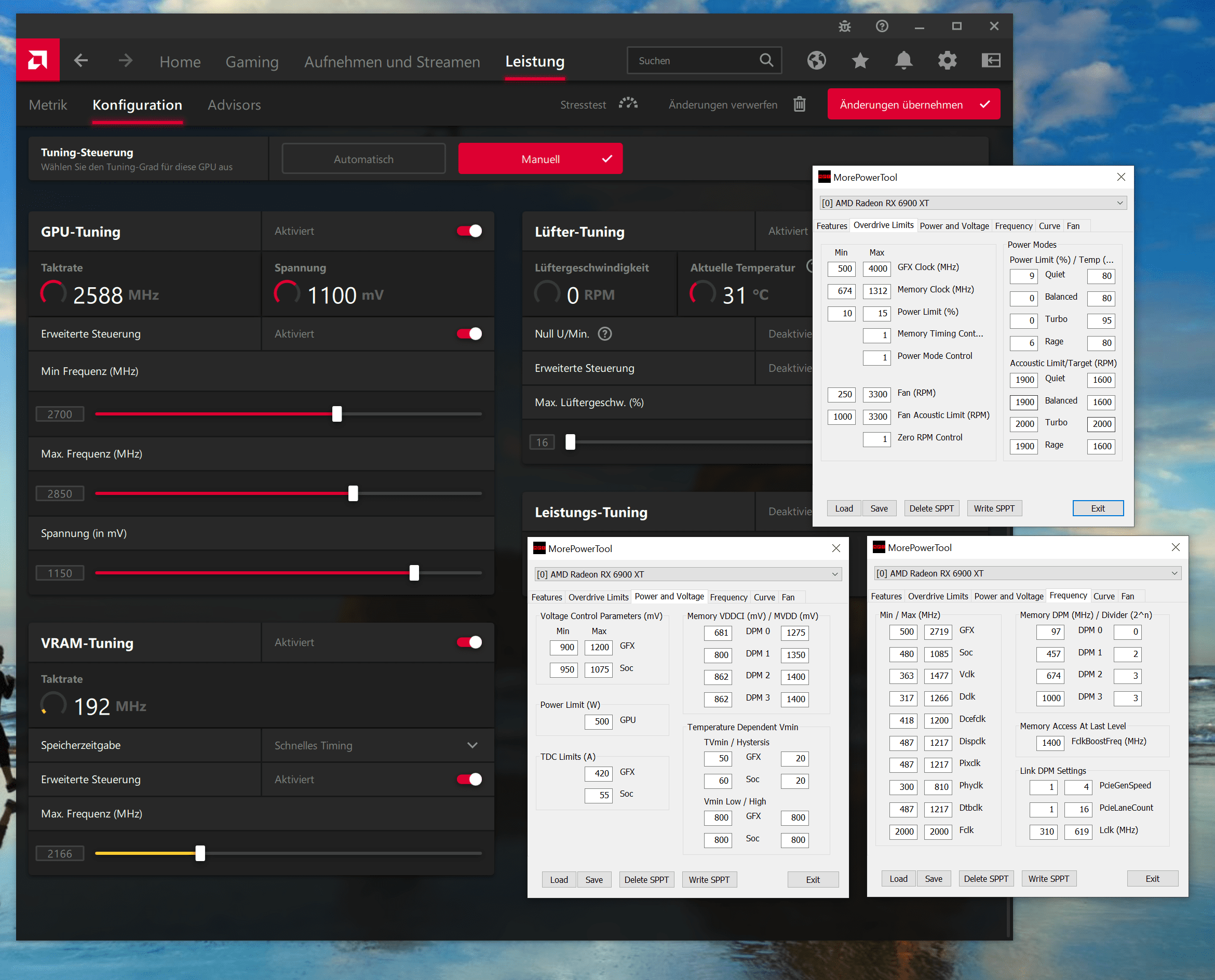
Task: Click the bug report icon
Action: [x=844, y=26]
